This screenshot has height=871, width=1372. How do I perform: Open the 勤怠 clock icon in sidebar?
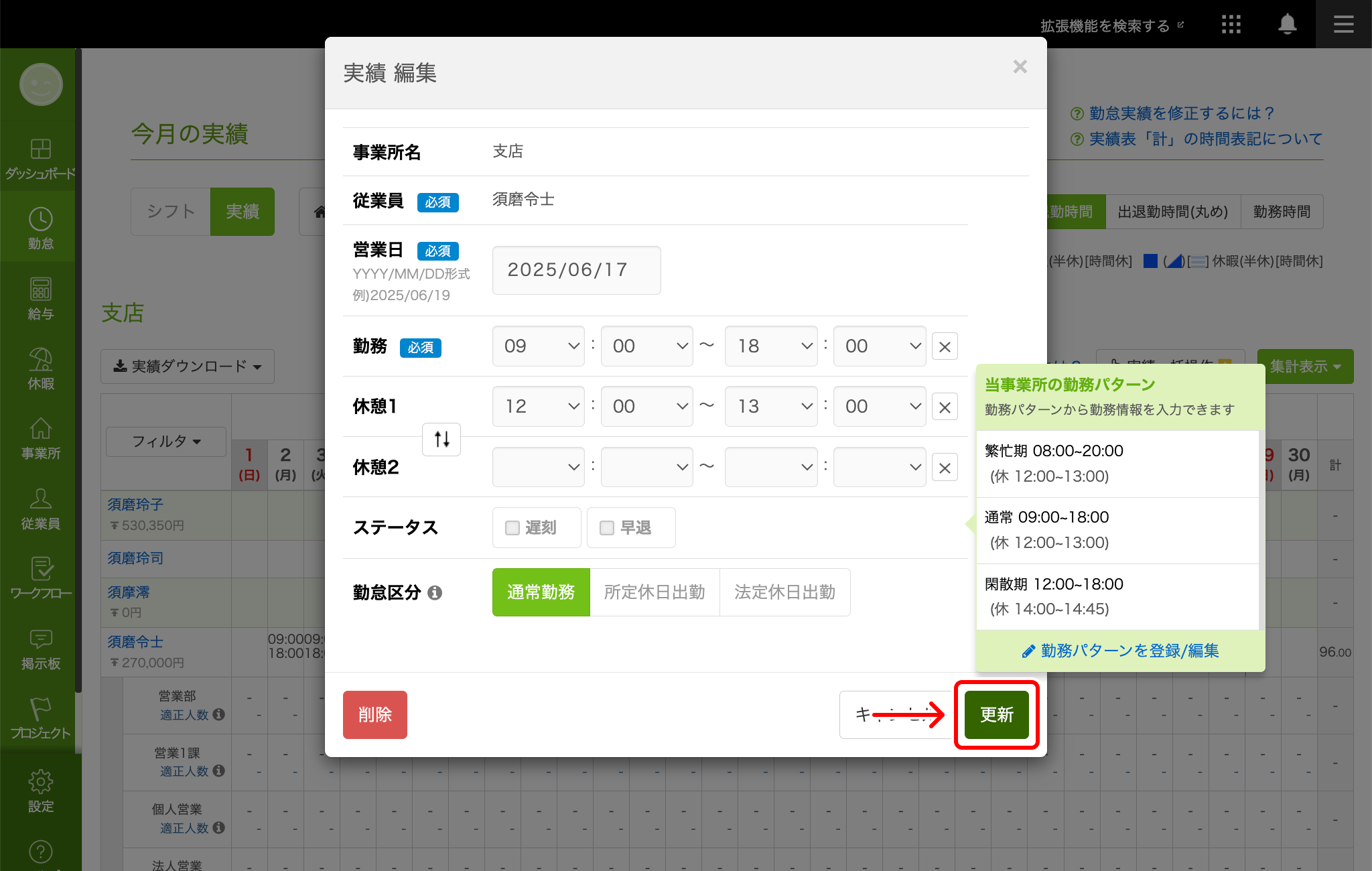[41, 228]
